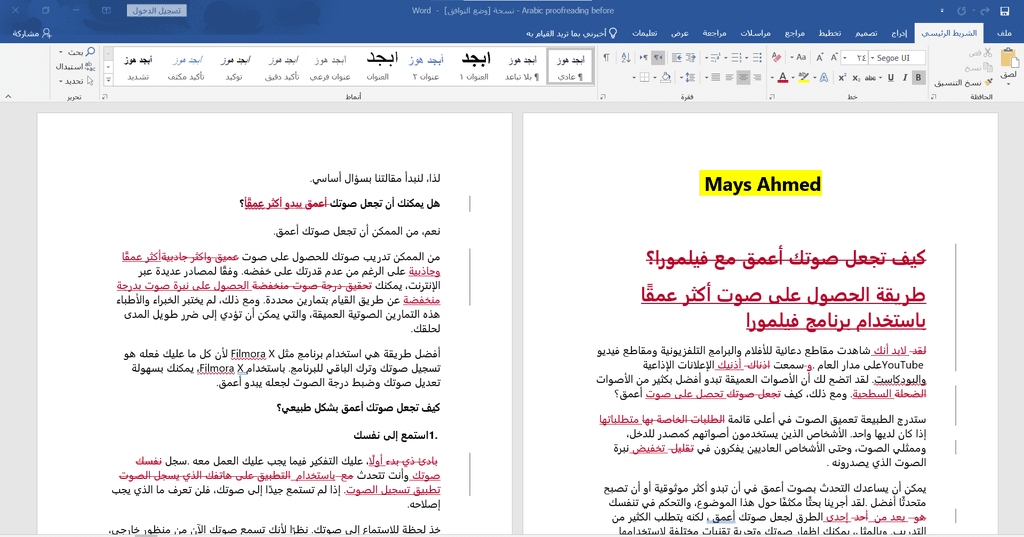Click the multilevel list icon

coord(714,58)
